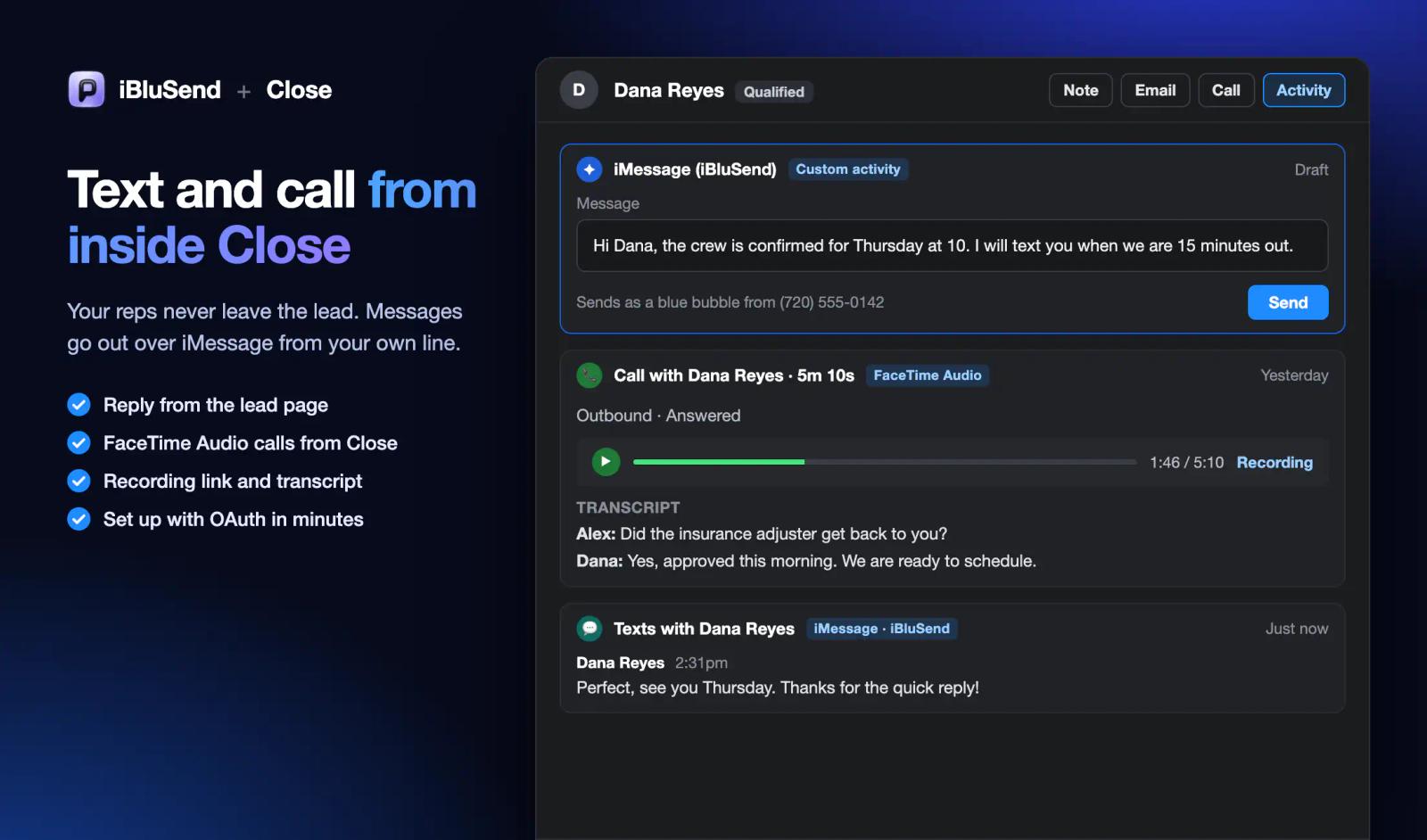Click the Call with Dana Reyes title
The image size is (1427, 840).
734,375
